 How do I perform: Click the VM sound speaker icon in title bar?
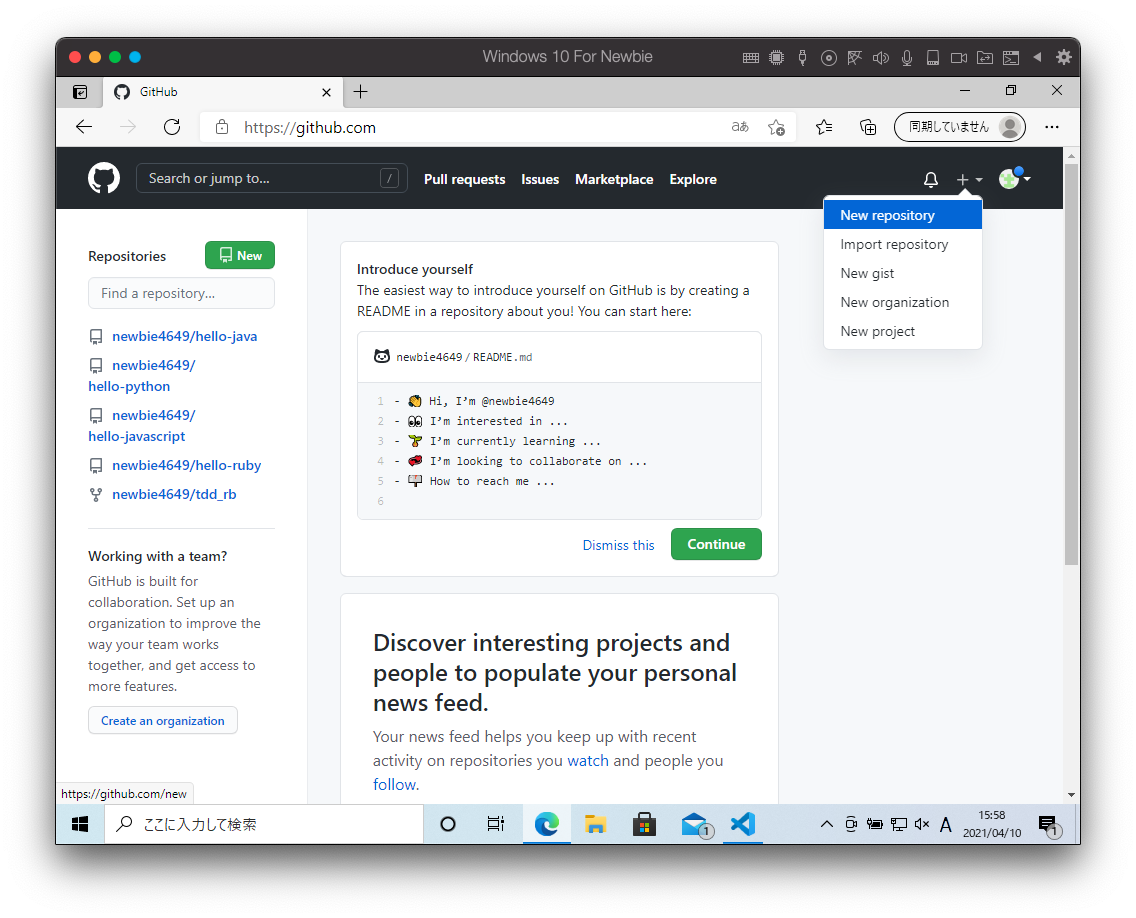coord(880,57)
